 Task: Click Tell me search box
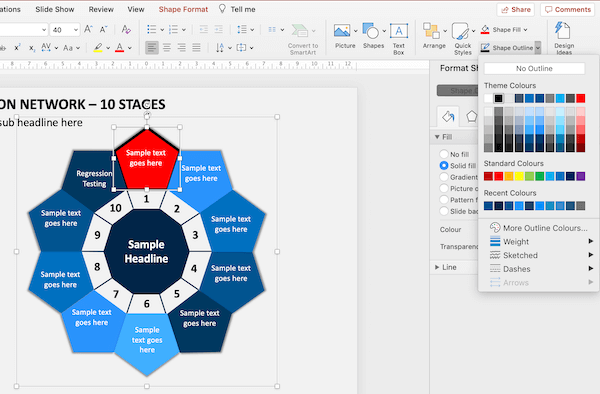tap(237, 9)
